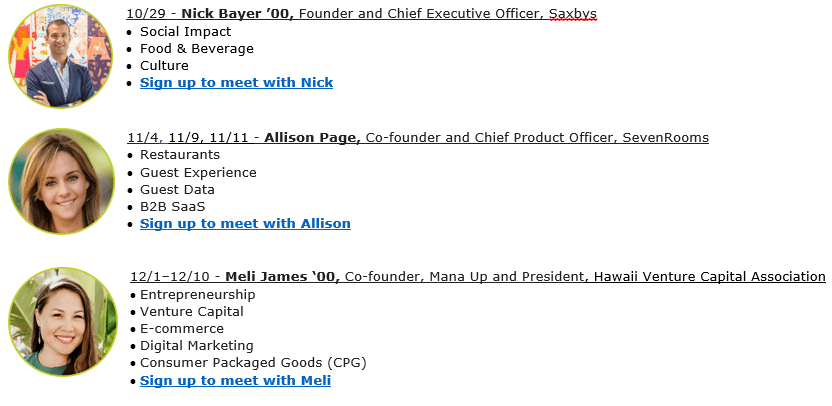Click the "B2B SaaS" bullet item

[172, 206]
